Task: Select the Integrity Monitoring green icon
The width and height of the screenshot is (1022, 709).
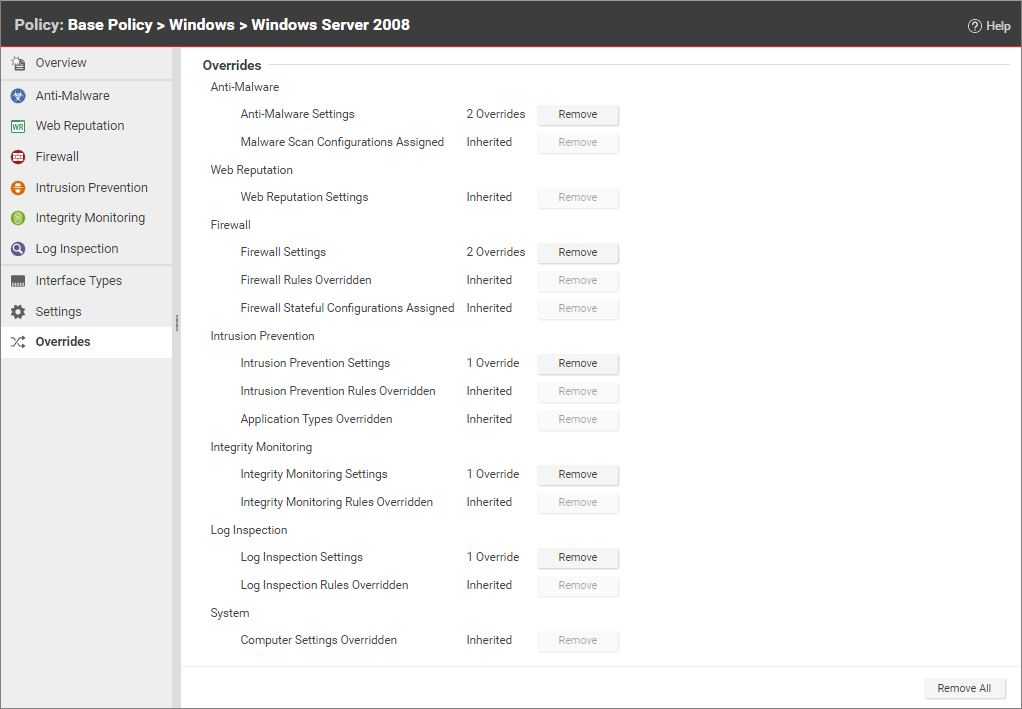Action: tap(18, 218)
